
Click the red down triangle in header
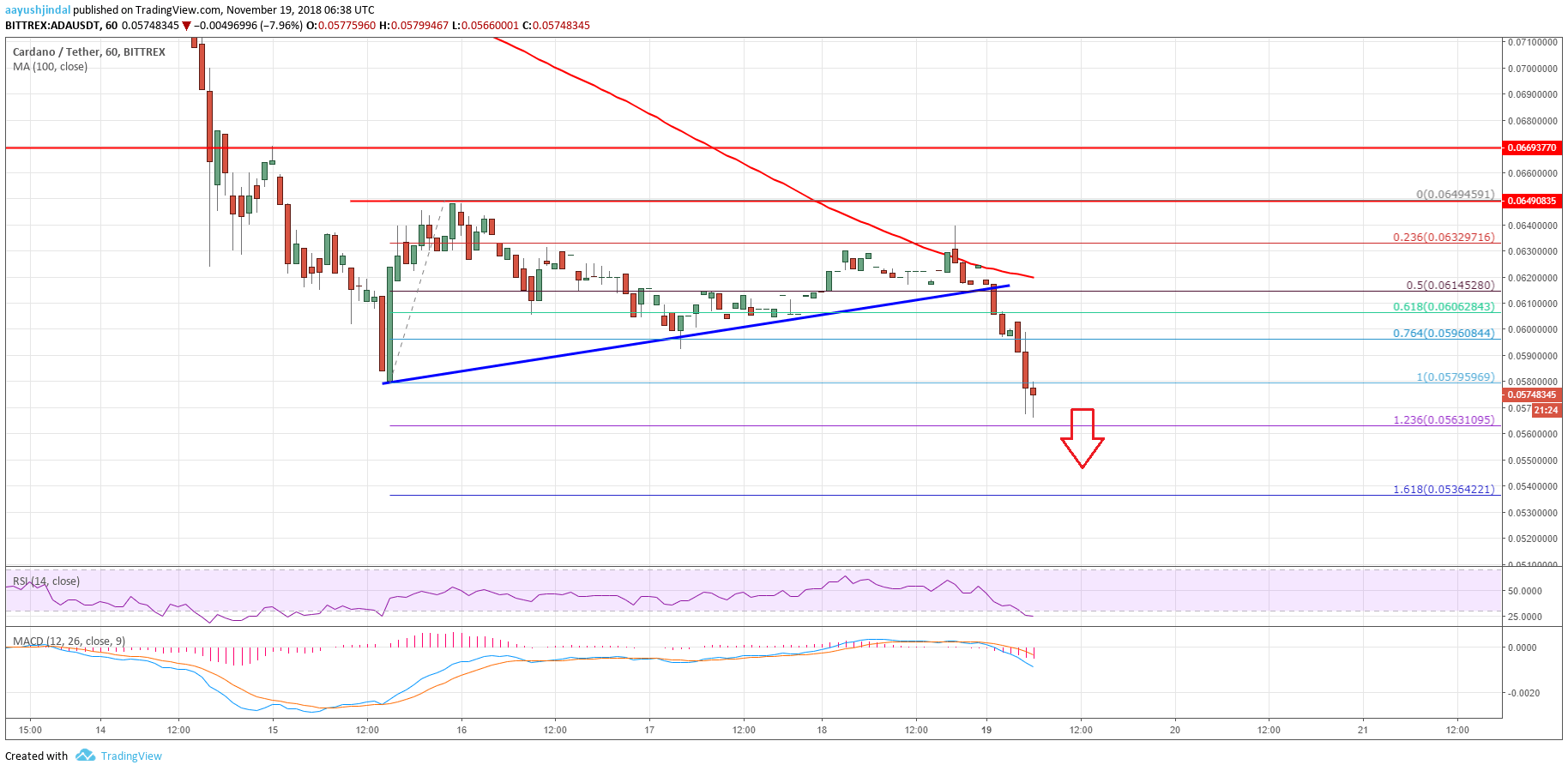coord(186,26)
